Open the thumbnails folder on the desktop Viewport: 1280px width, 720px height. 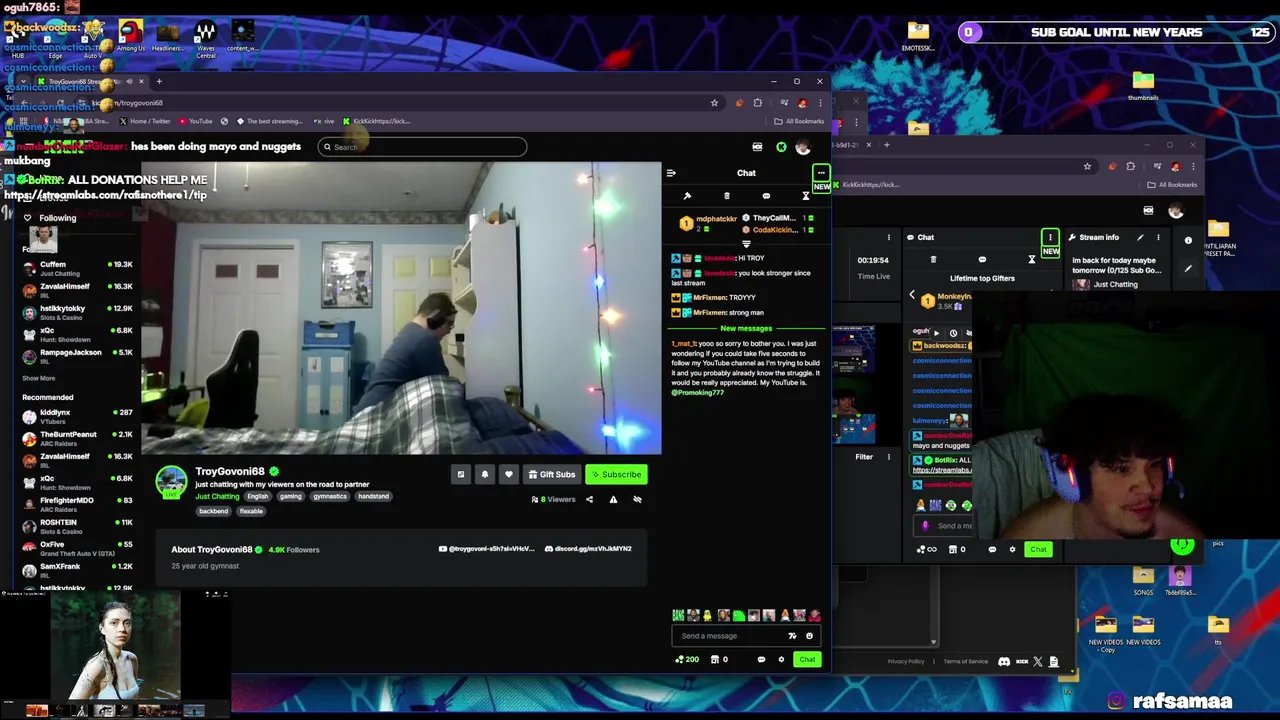[x=1143, y=85]
